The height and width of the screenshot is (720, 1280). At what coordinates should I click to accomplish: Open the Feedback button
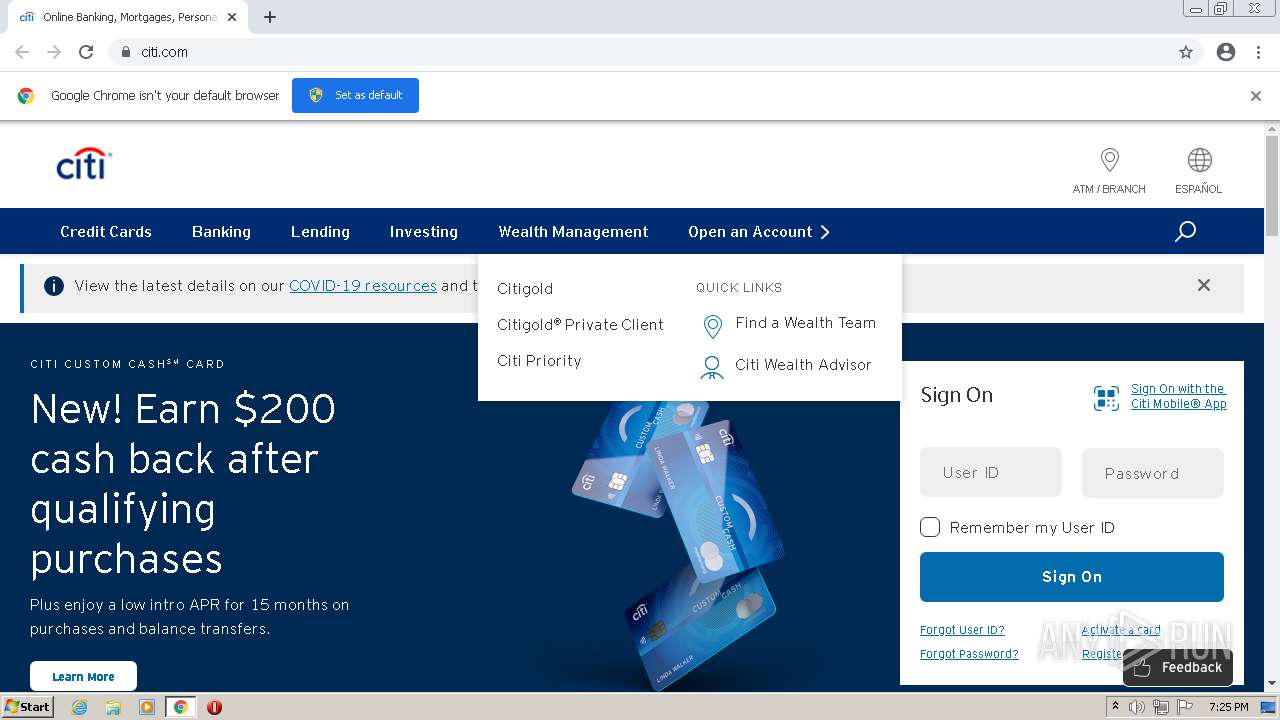[1178, 667]
